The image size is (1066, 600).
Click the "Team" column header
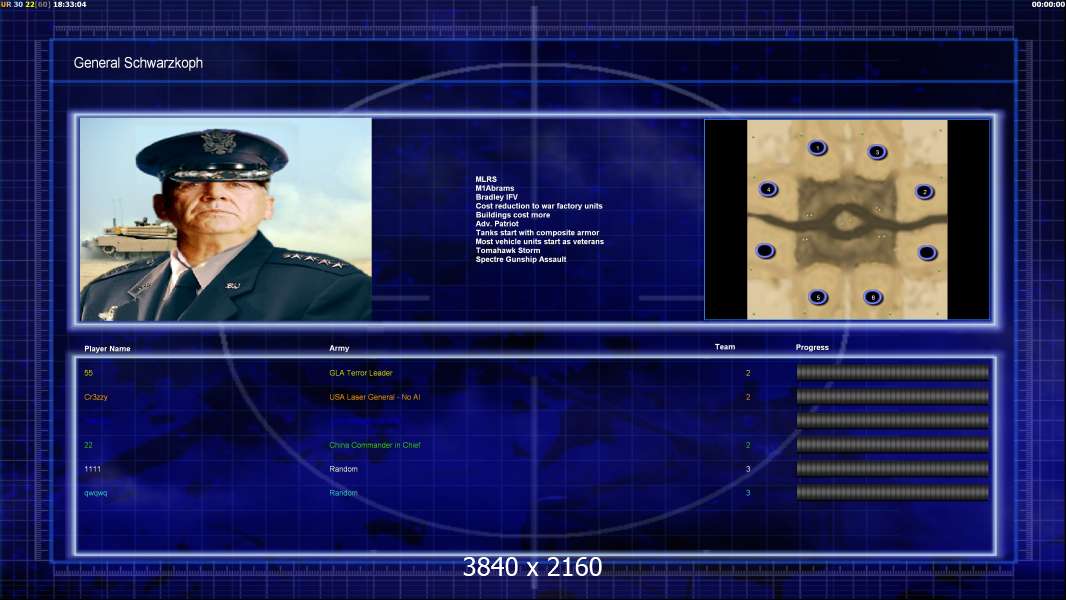[725, 347]
